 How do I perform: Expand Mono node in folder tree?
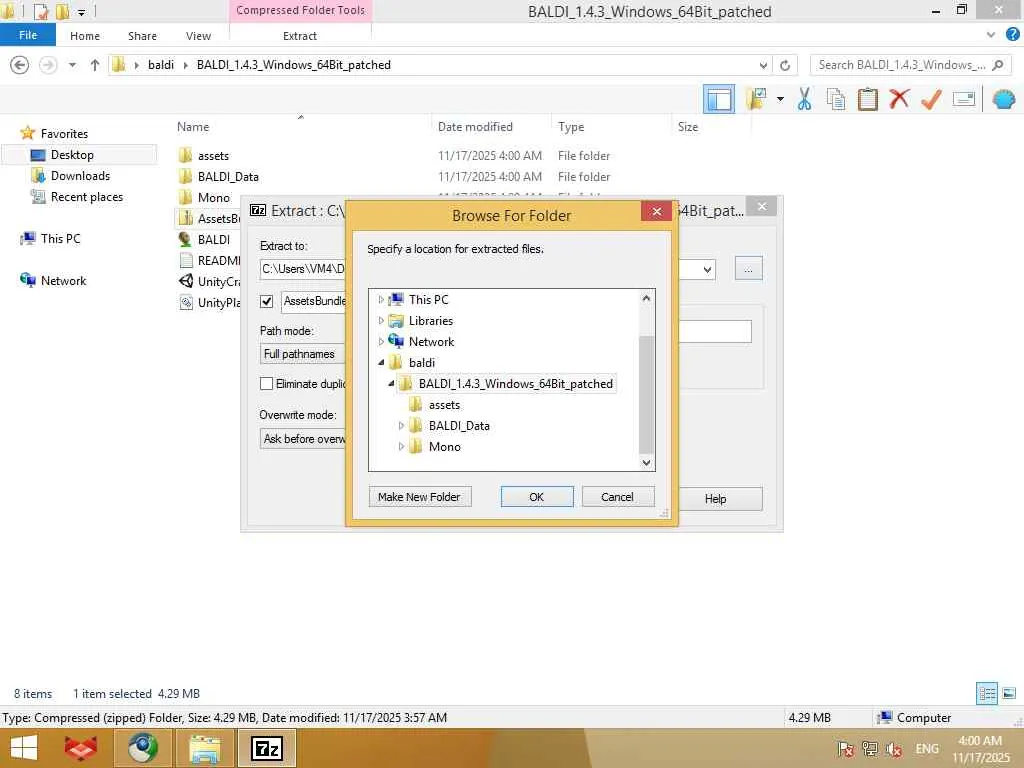coord(401,447)
